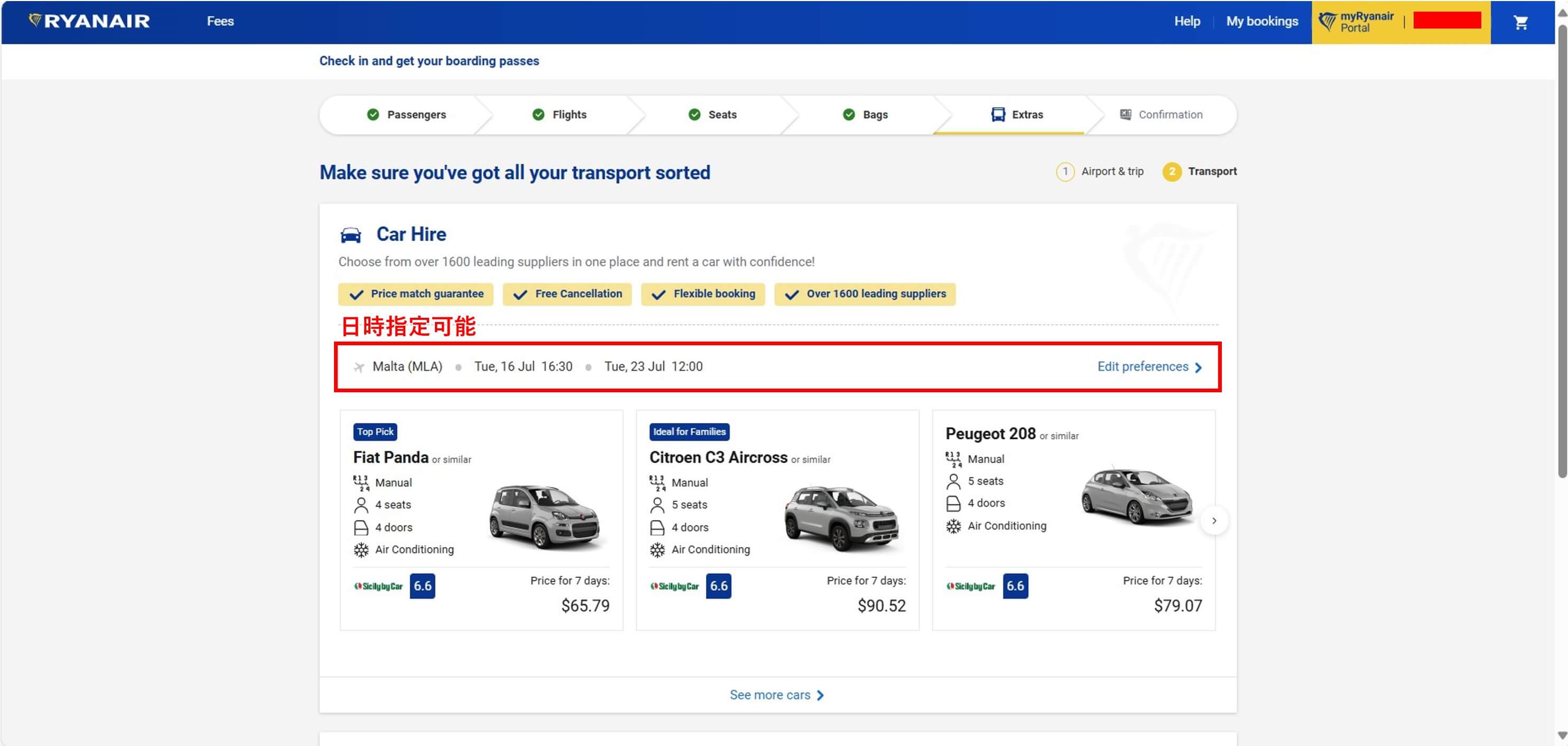Click the Confirmation step icon
Image resolution: width=1568 pixels, height=746 pixels.
1126,115
